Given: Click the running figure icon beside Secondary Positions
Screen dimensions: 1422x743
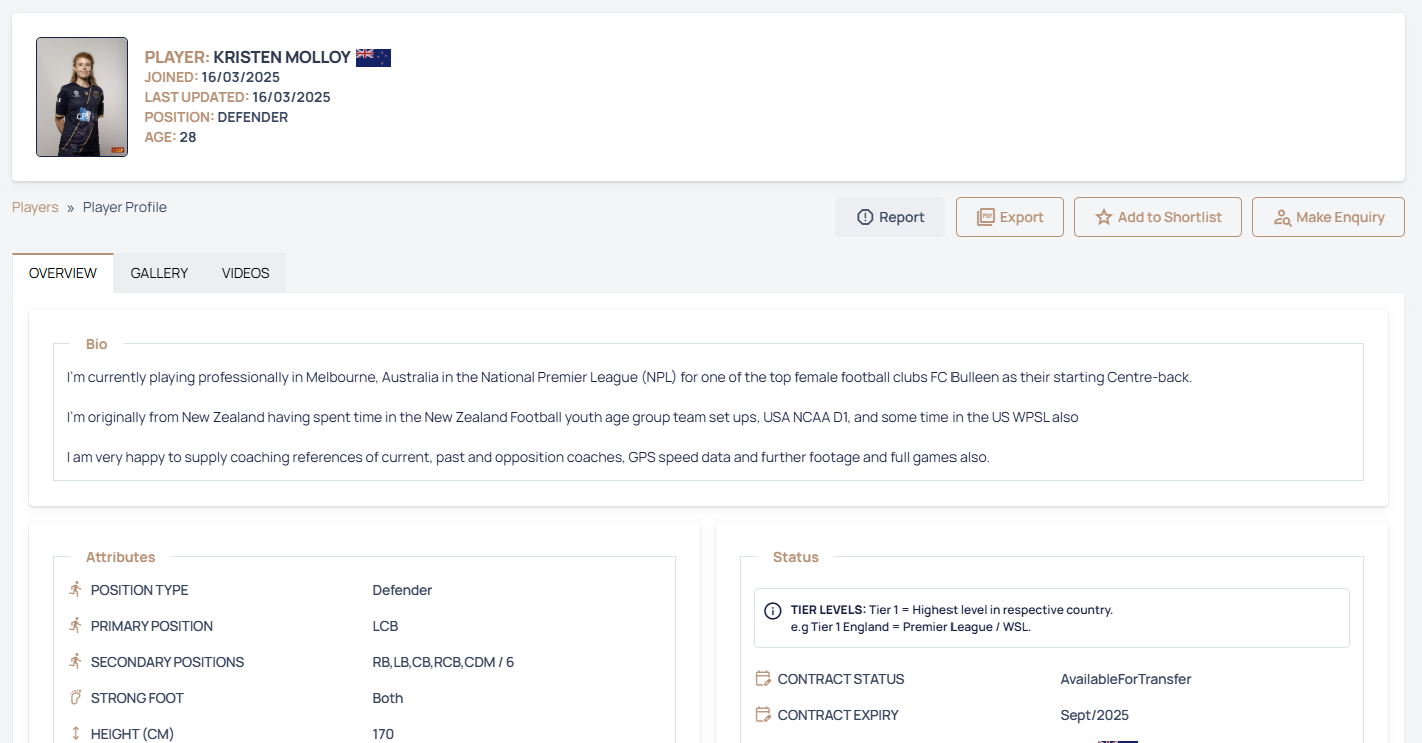Looking at the screenshot, I should coord(75,662).
